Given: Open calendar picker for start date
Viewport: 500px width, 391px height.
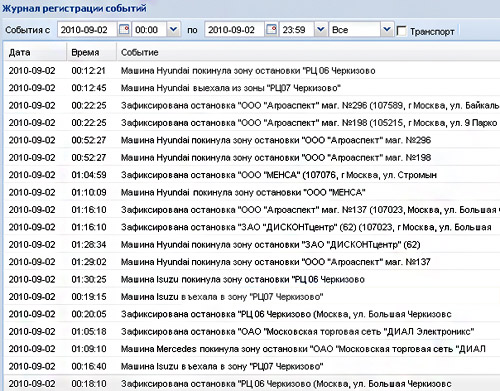Looking at the screenshot, I should coord(124,30).
